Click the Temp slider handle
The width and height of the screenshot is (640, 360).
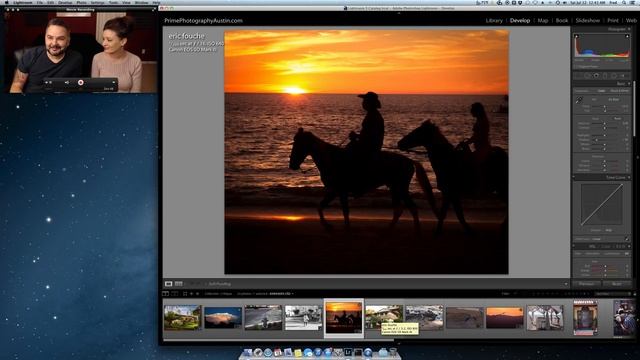(604, 107)
